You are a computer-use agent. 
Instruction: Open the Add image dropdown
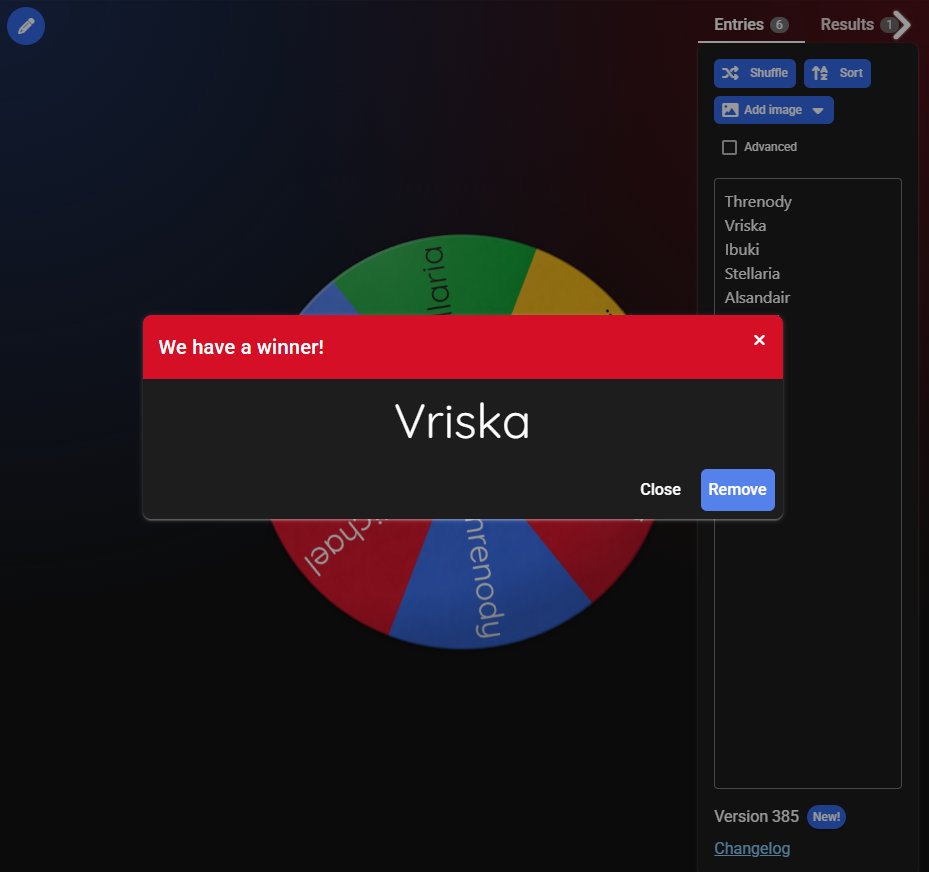tap(773, 110)
